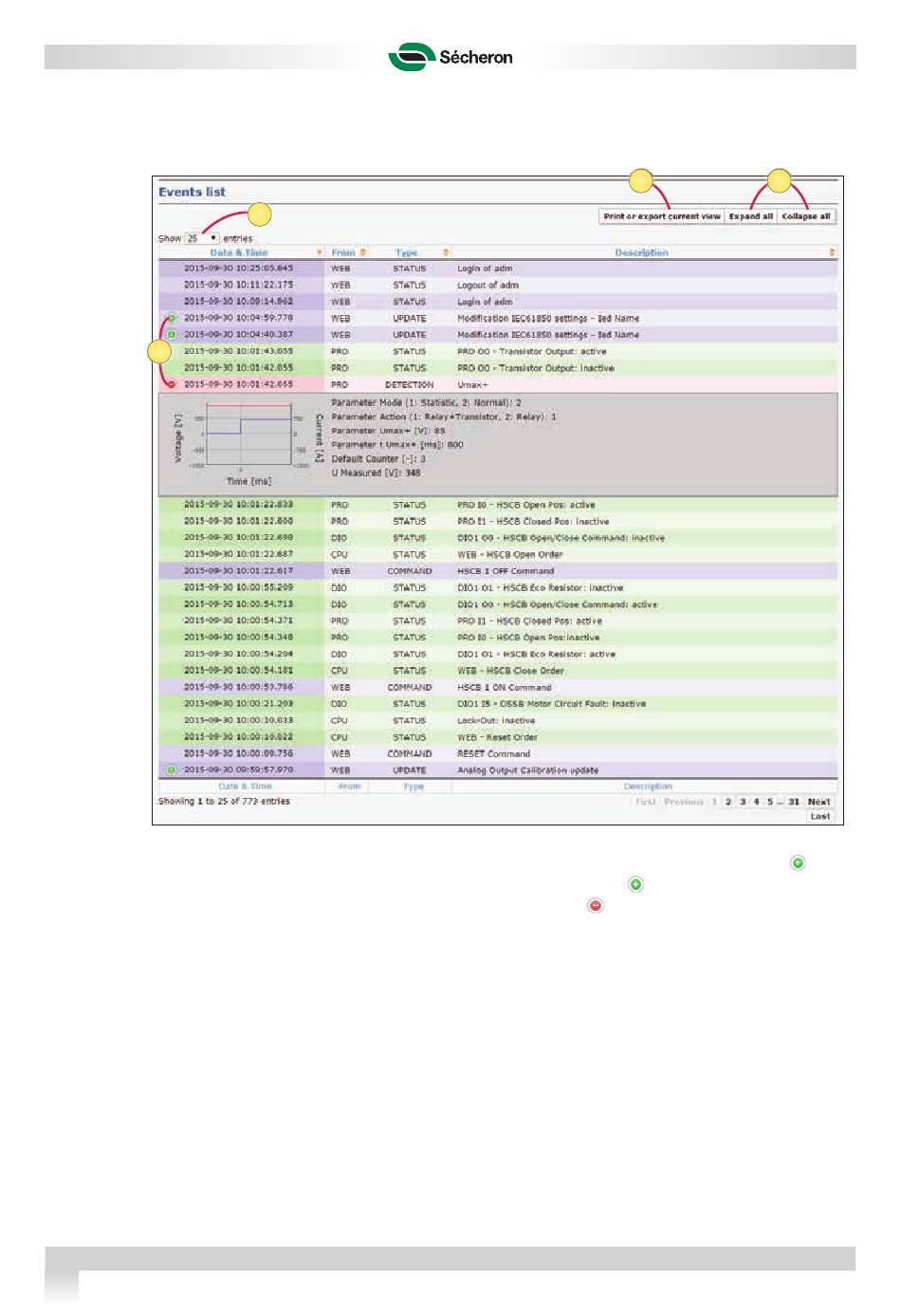Select the Lock-Out: inactive row

click(x=498, y=720)
